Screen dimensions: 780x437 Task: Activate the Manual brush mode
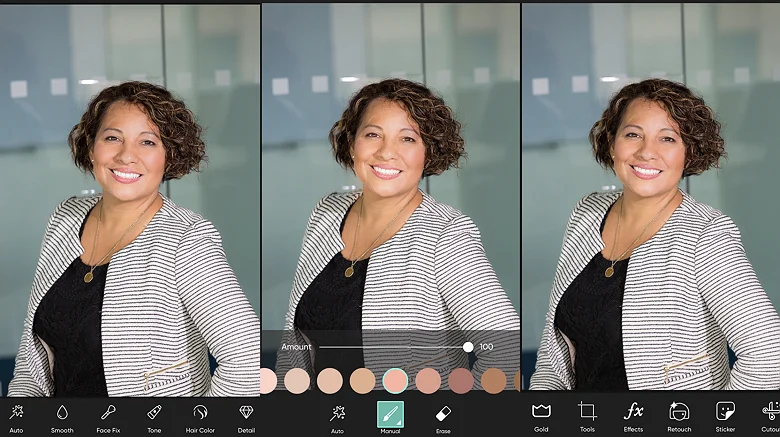click(x=390, y=415)
